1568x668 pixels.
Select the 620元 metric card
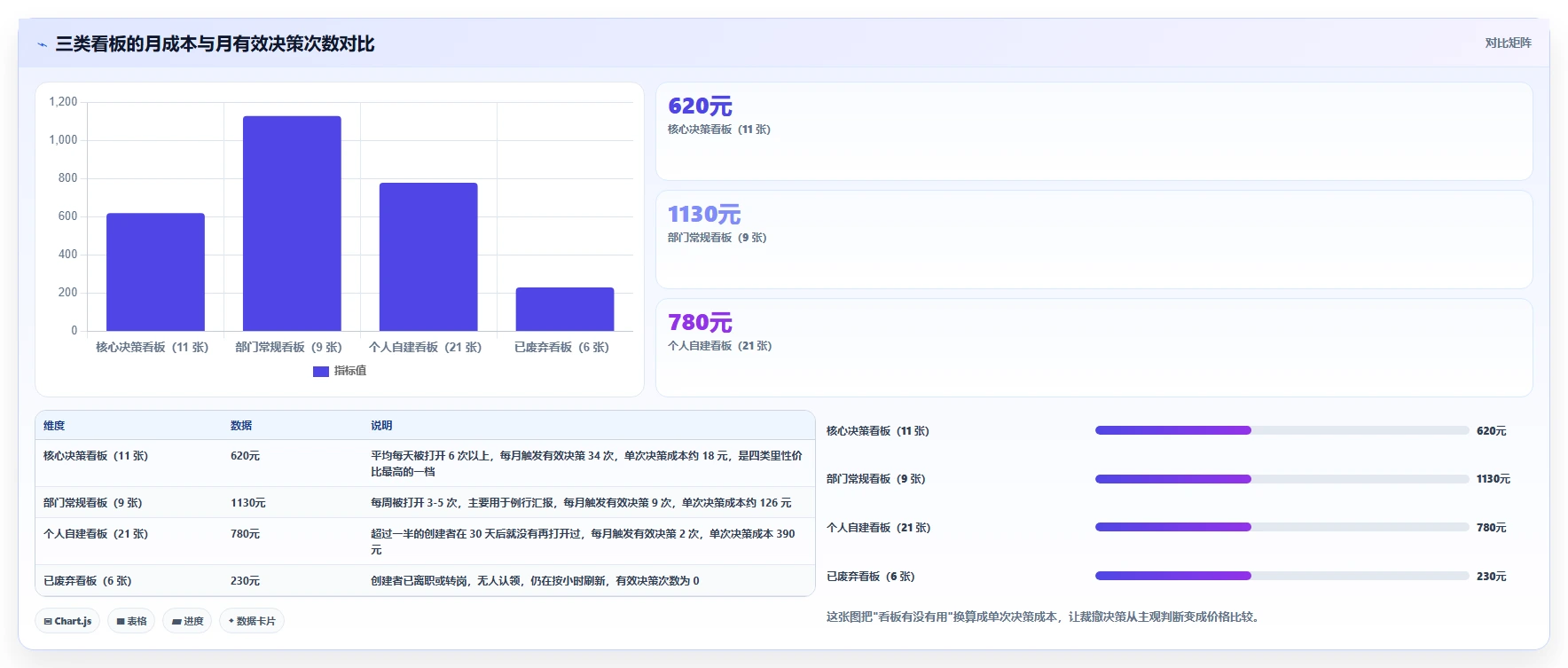1094,131
